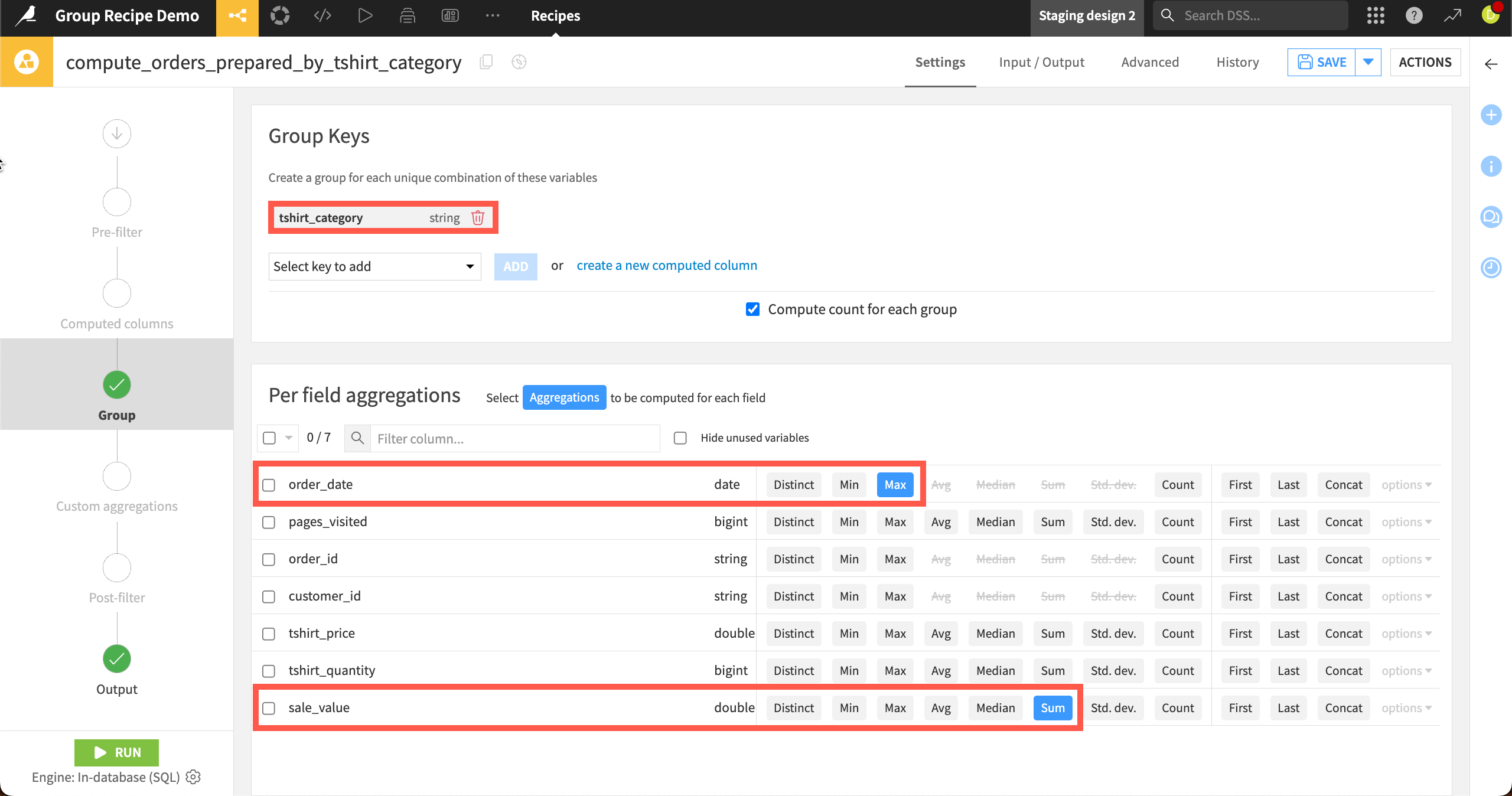The width and height of the screenshot is (1512, 796).
Task: Check Hide unused variables
Action: (x=680, y=438)
